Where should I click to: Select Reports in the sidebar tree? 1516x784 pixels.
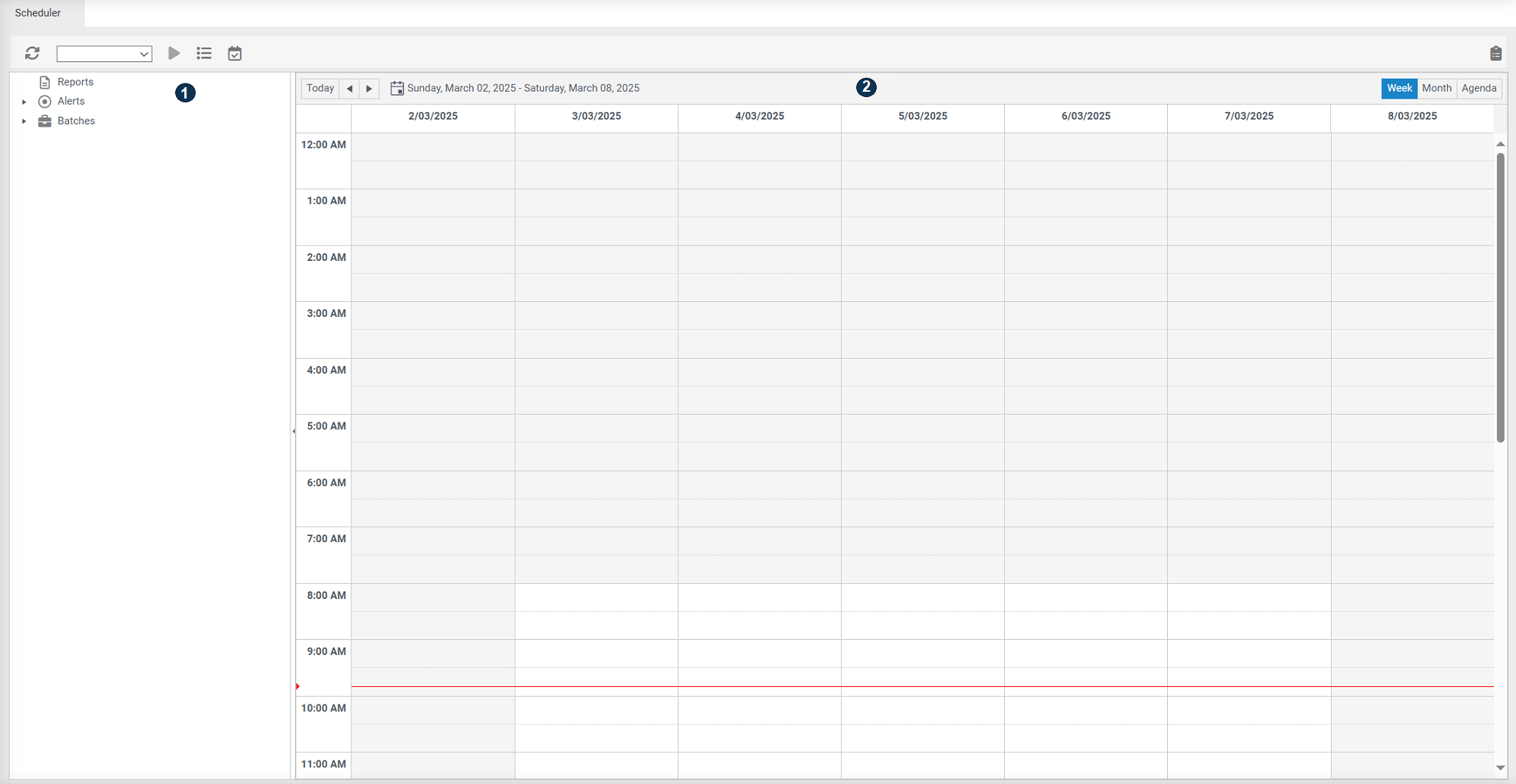pos(76,82)
